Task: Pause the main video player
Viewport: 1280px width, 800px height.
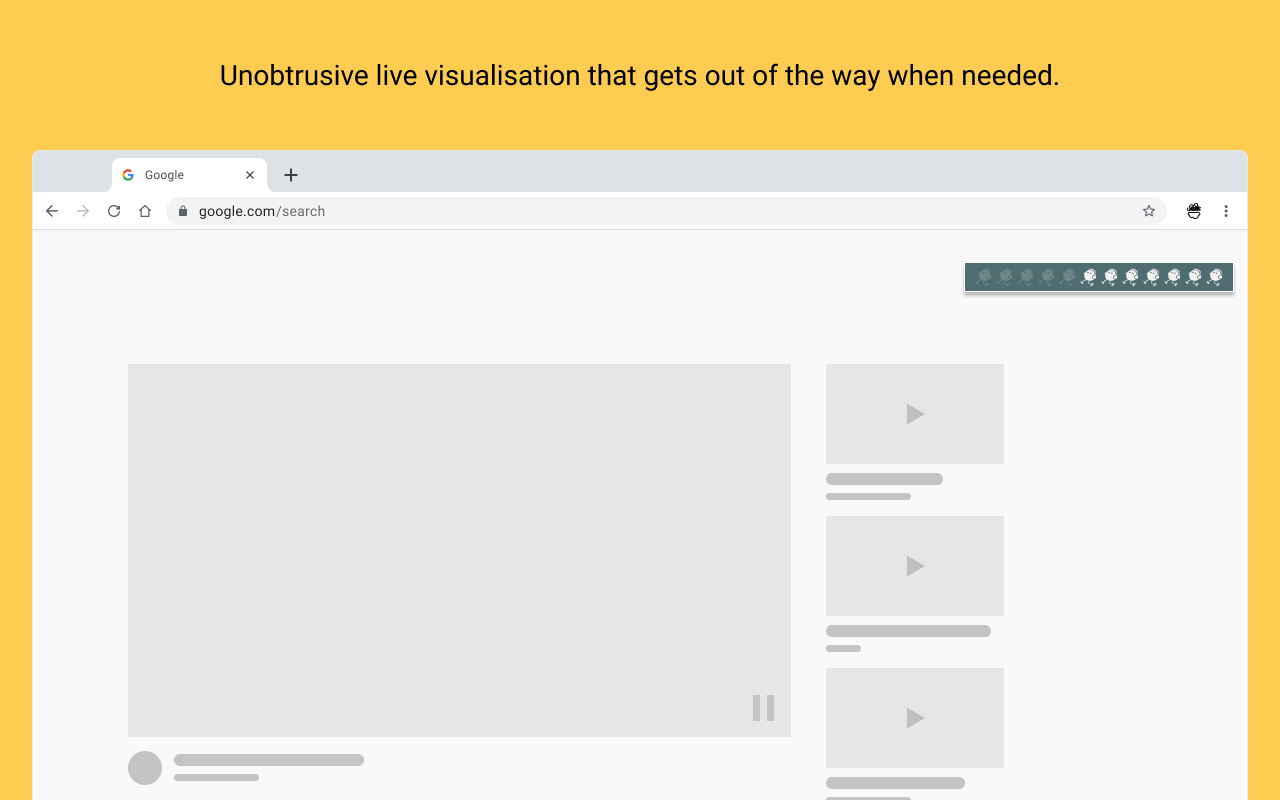Action: tap(764, 708)
